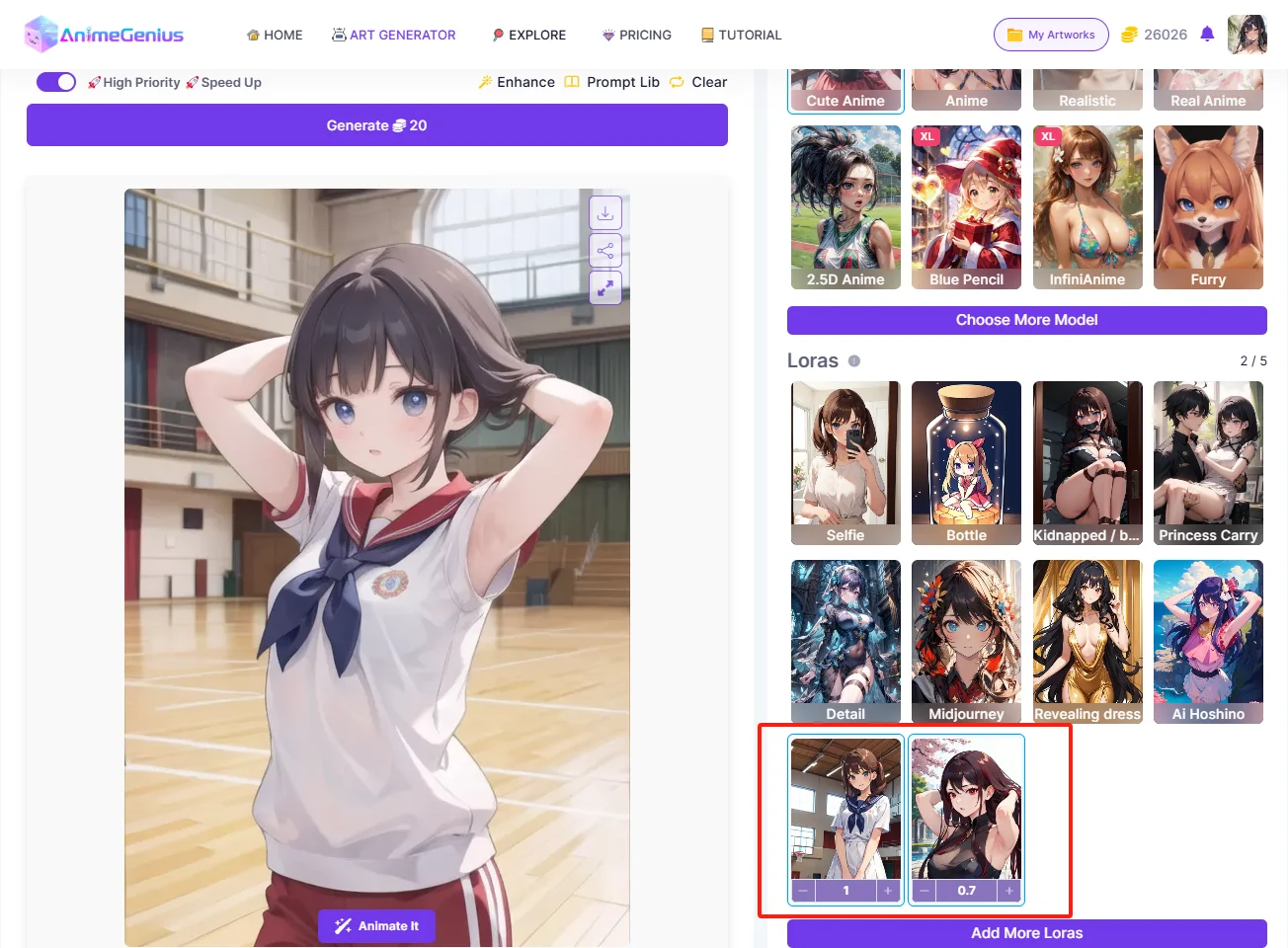Go to the Pricing page

636,35
